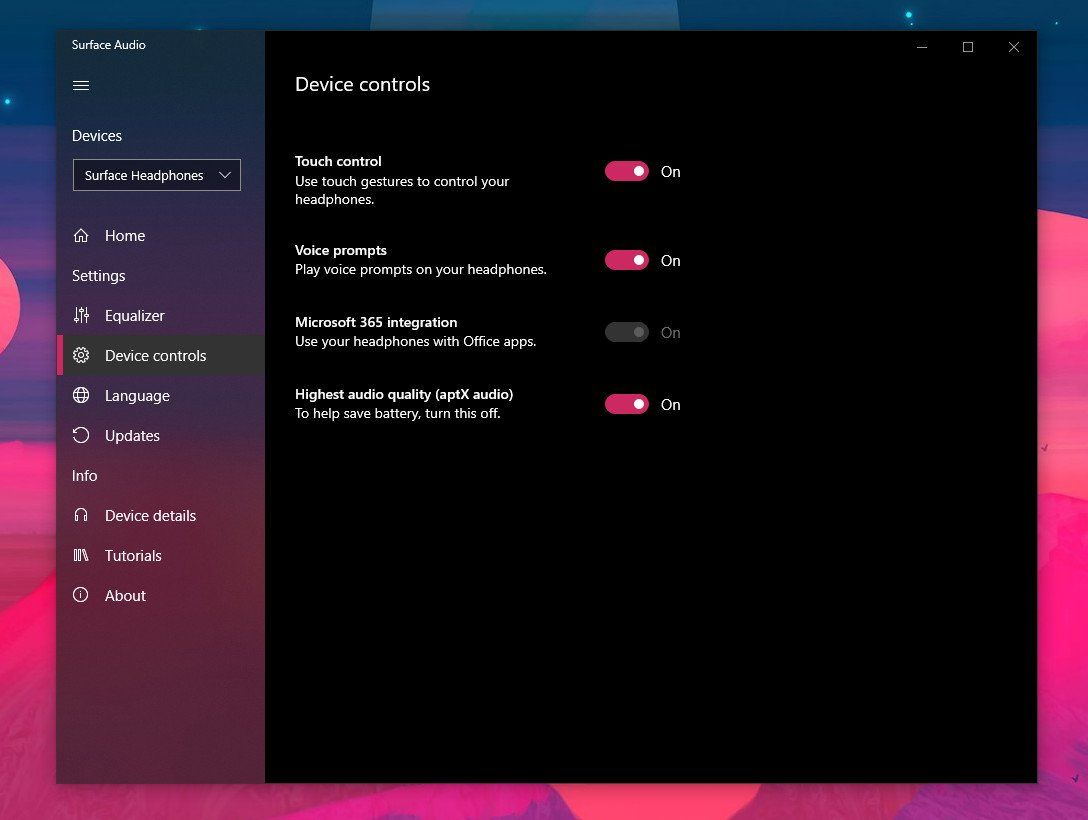This screenshot has width=1088, height=820.
Task: View Device details label in sidebar
Action: 151,515
